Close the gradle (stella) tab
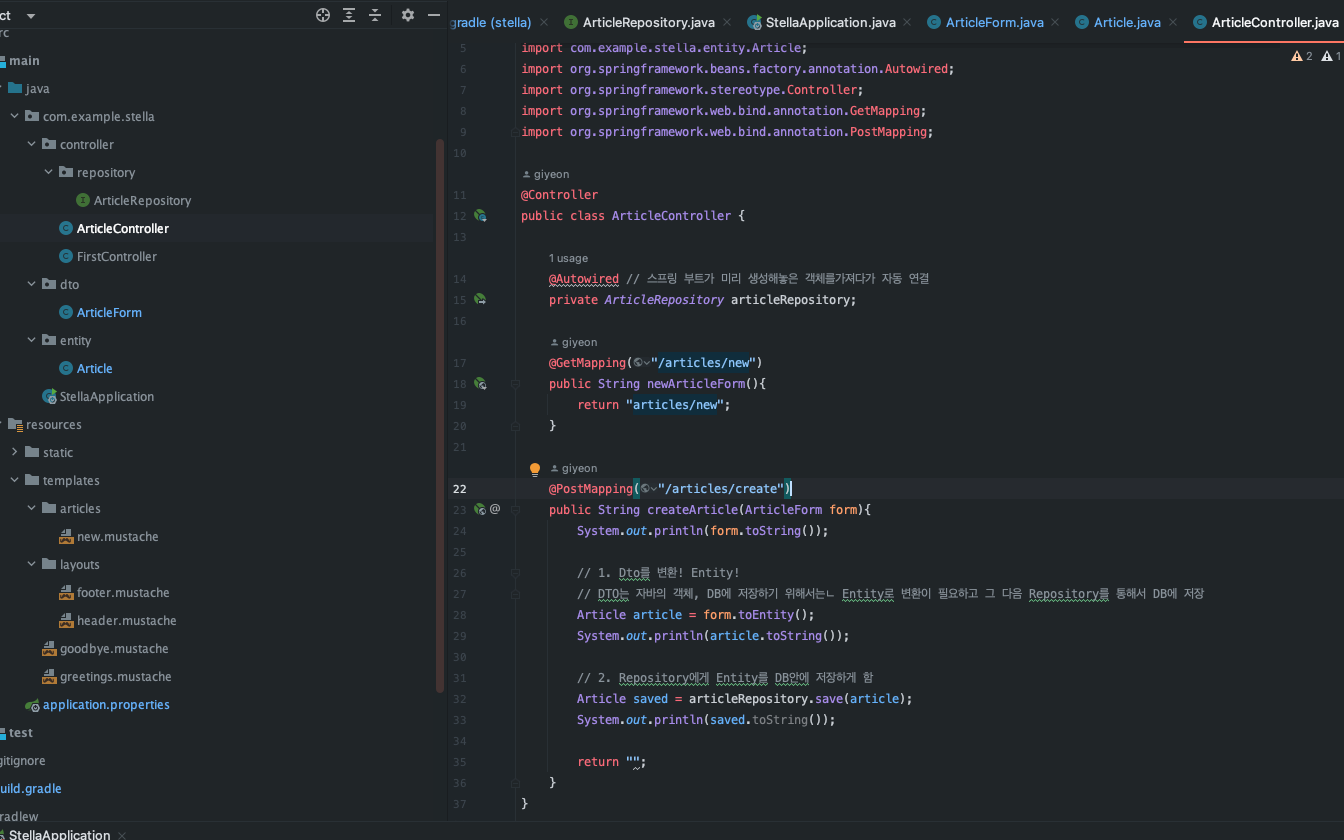1344x840 pixels. (x=544, y=22)
